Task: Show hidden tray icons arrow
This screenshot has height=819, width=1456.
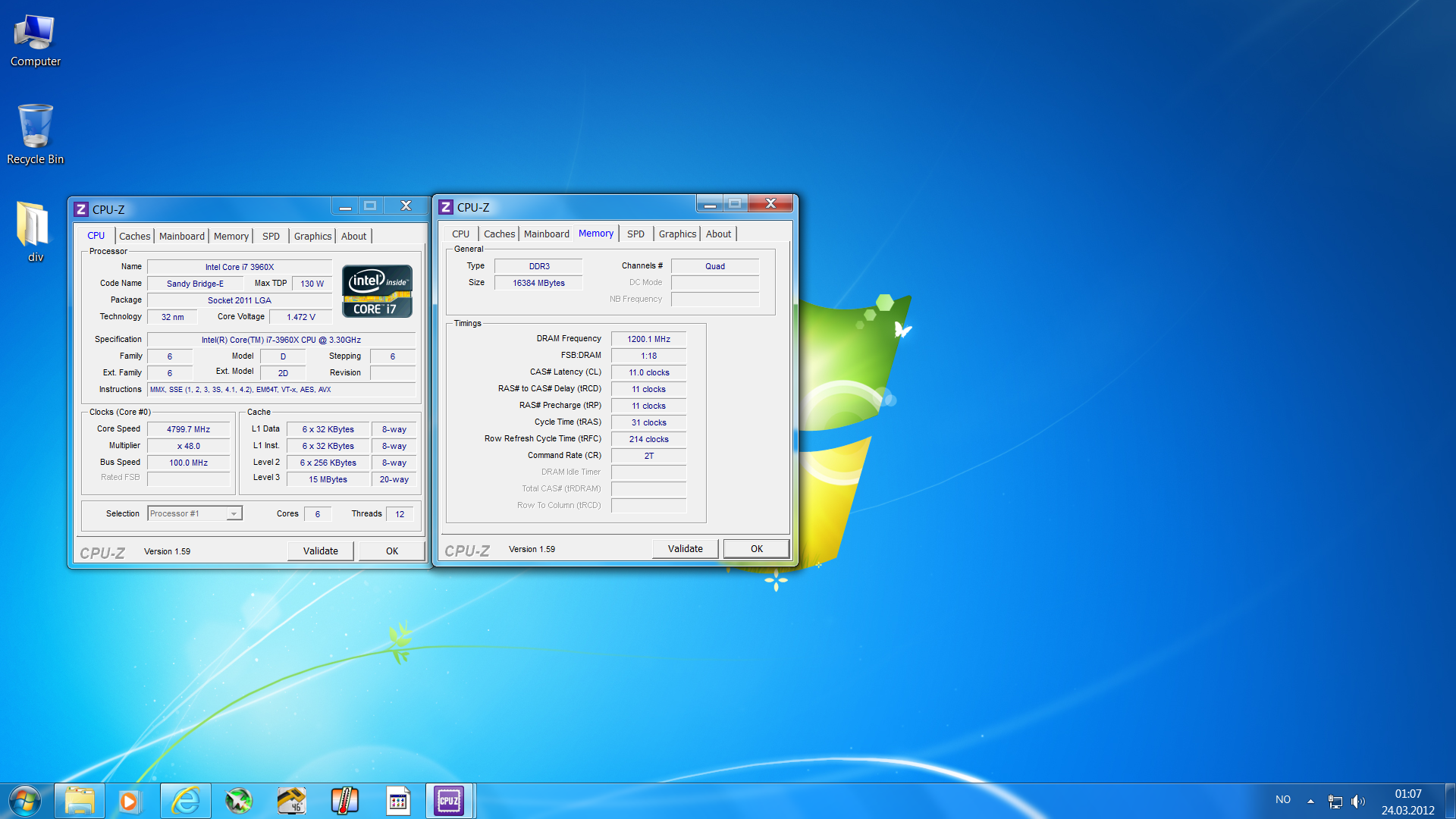Action: coord(1310,801)
